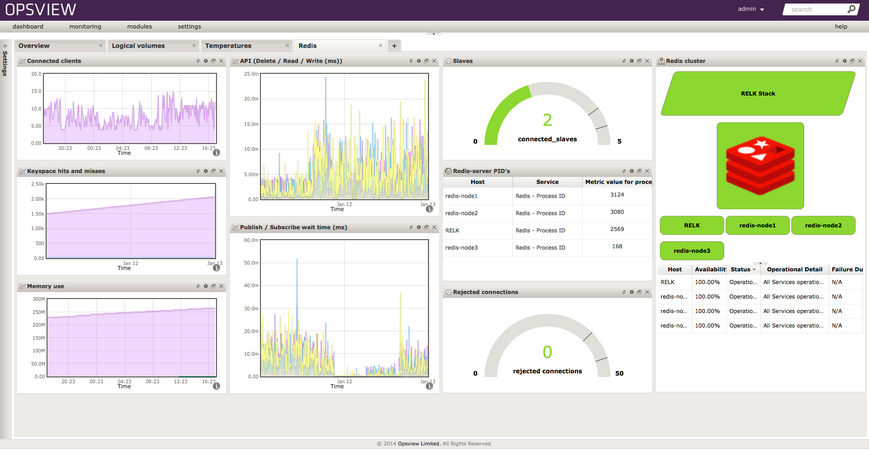Click the redis-node1 green button
Screen dimensions: 869x450
(757, 226)
